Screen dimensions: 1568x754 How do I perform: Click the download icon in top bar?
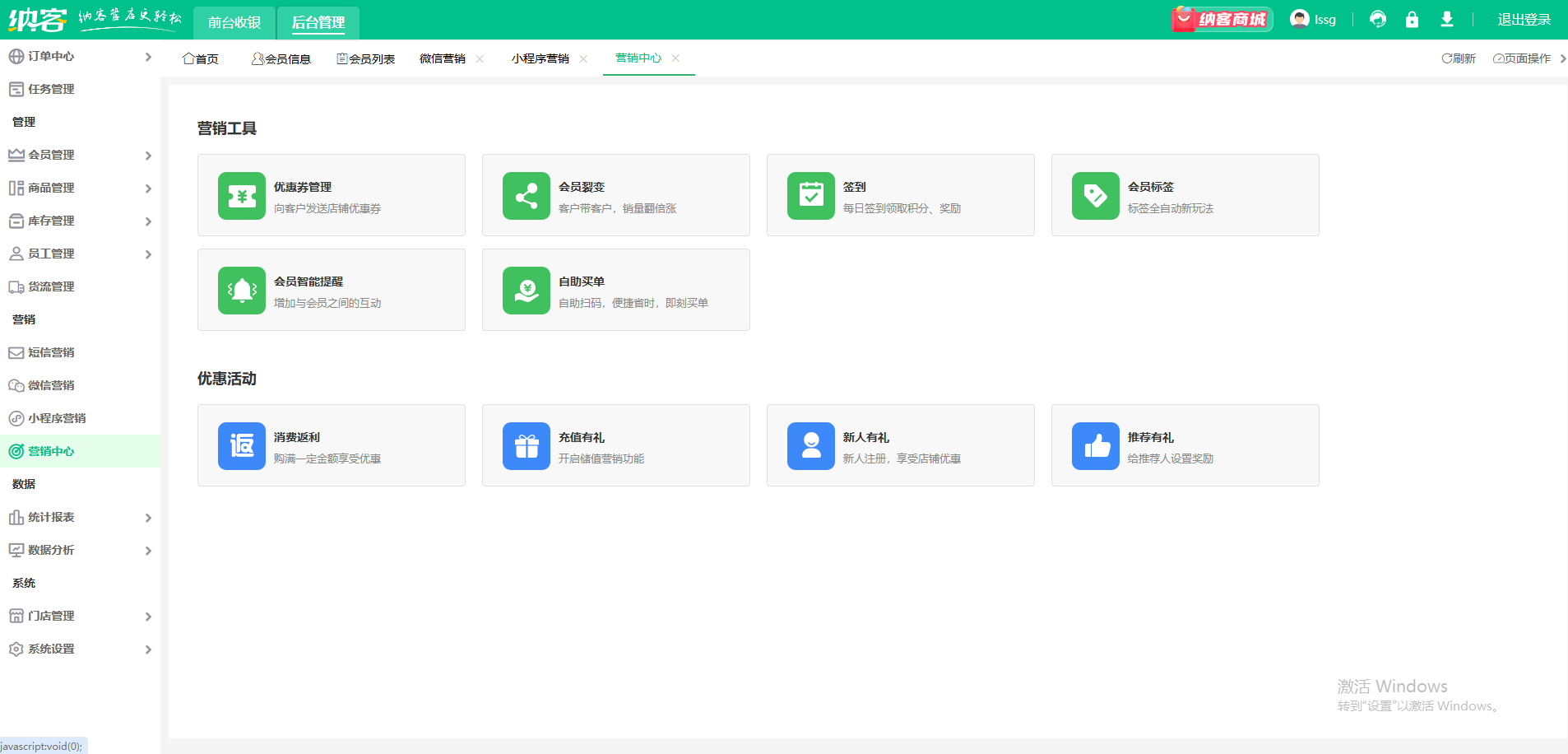(x=1446, y=20)
